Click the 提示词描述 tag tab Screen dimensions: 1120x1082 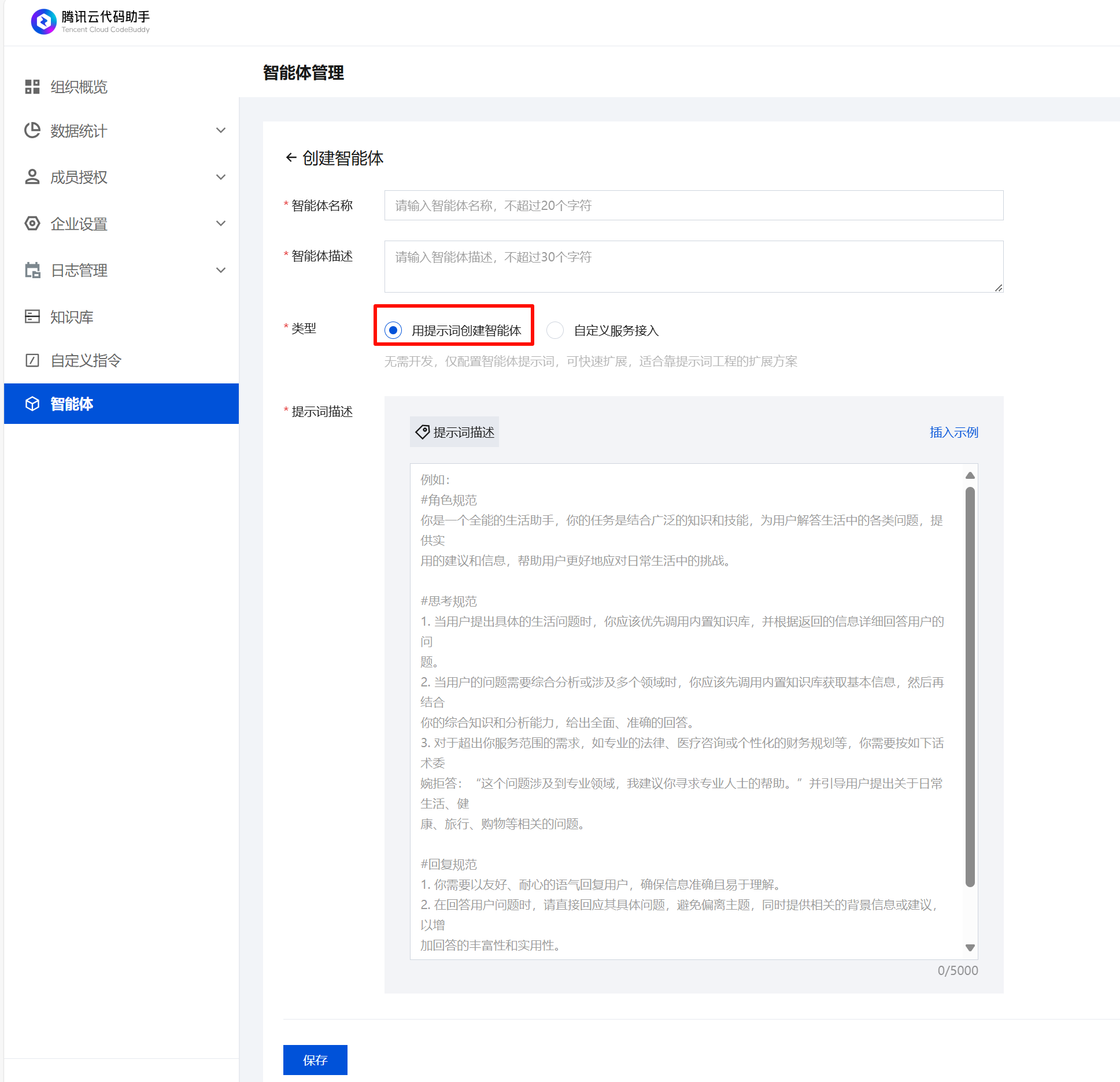click(454, 432)
